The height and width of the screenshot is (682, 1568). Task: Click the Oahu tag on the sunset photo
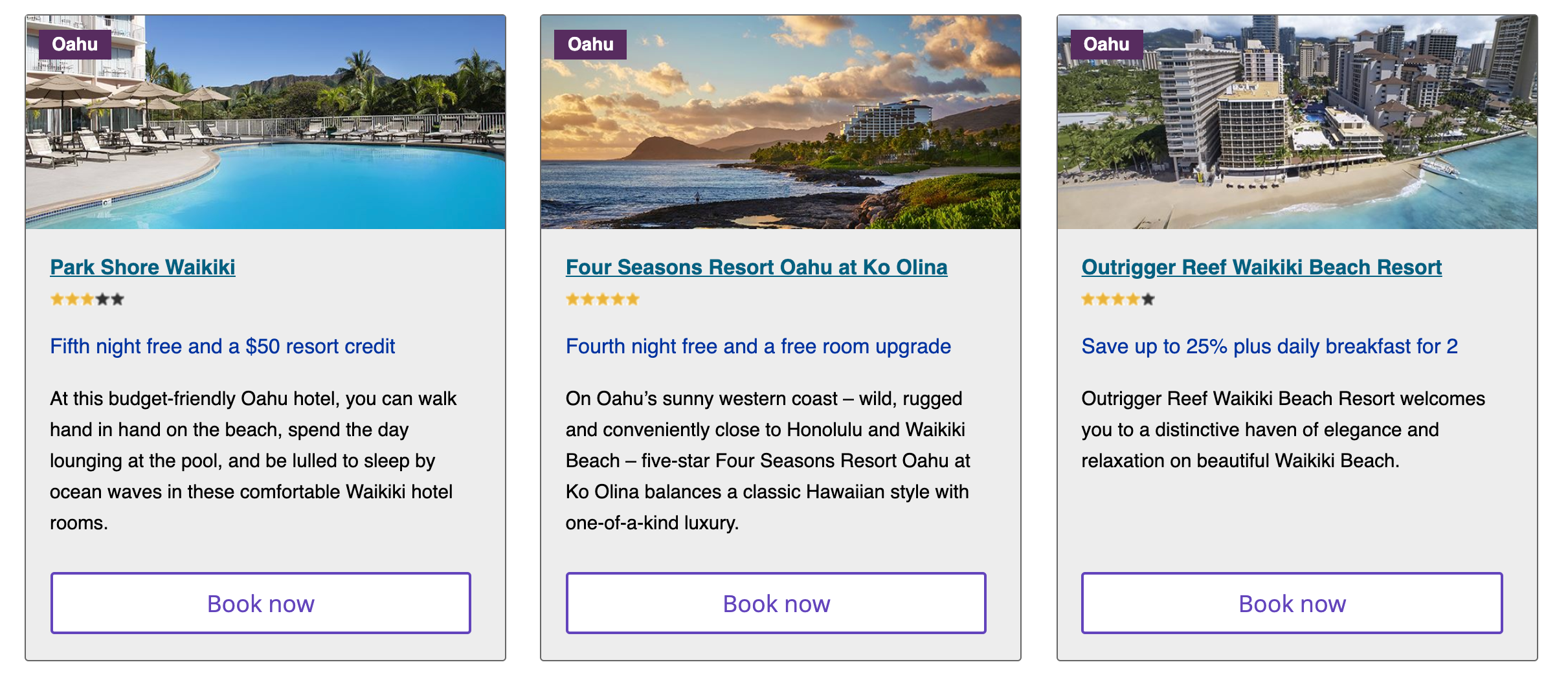pos(590,45)
